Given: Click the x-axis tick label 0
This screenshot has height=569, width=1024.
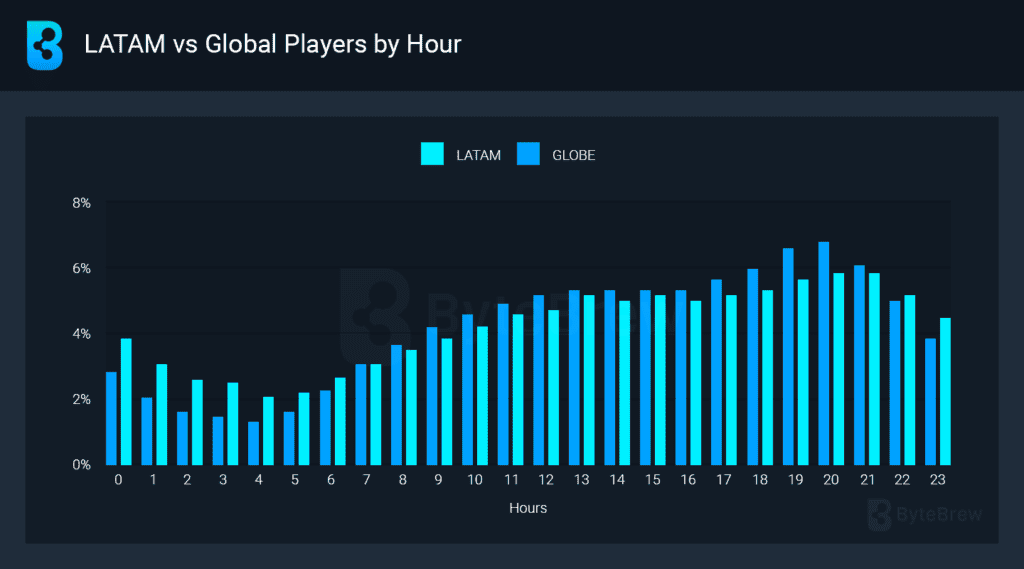Looking at the screenshot, I should click(118, 481).
